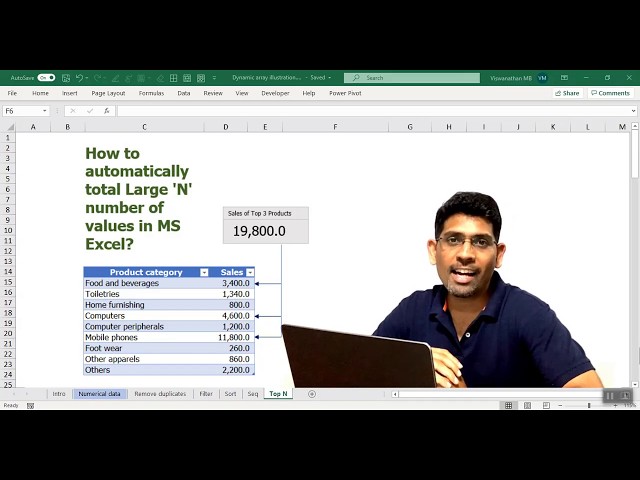Click the last grid icon before the customize arrow

tap(201, 78)
